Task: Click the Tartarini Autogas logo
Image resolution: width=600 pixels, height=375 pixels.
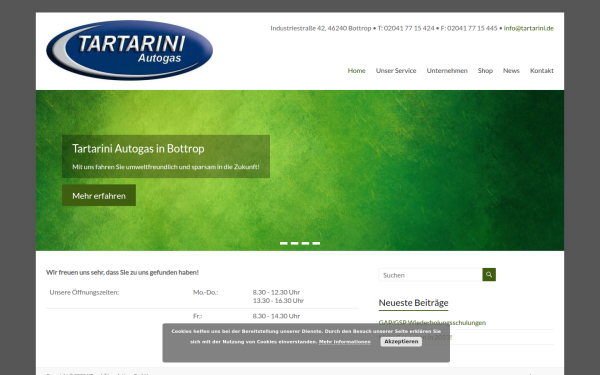Action: coord(129,50)
